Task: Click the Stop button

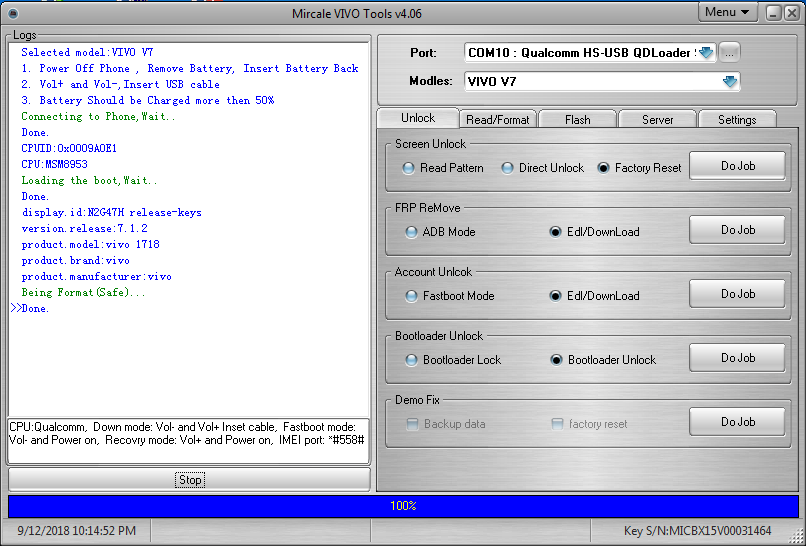Action: click(190, 480)
